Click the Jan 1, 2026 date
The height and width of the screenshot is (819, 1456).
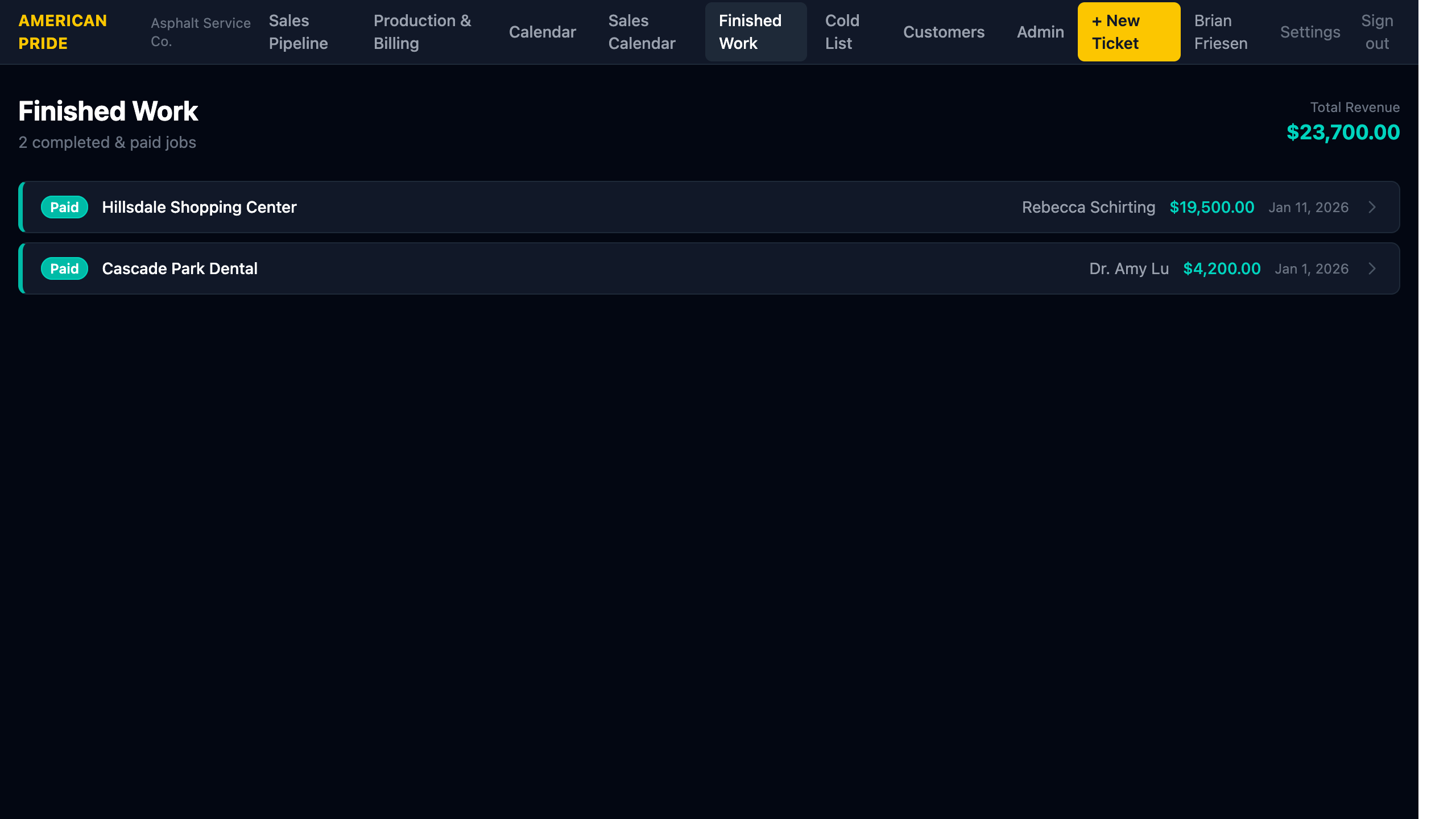[1312, 269]
